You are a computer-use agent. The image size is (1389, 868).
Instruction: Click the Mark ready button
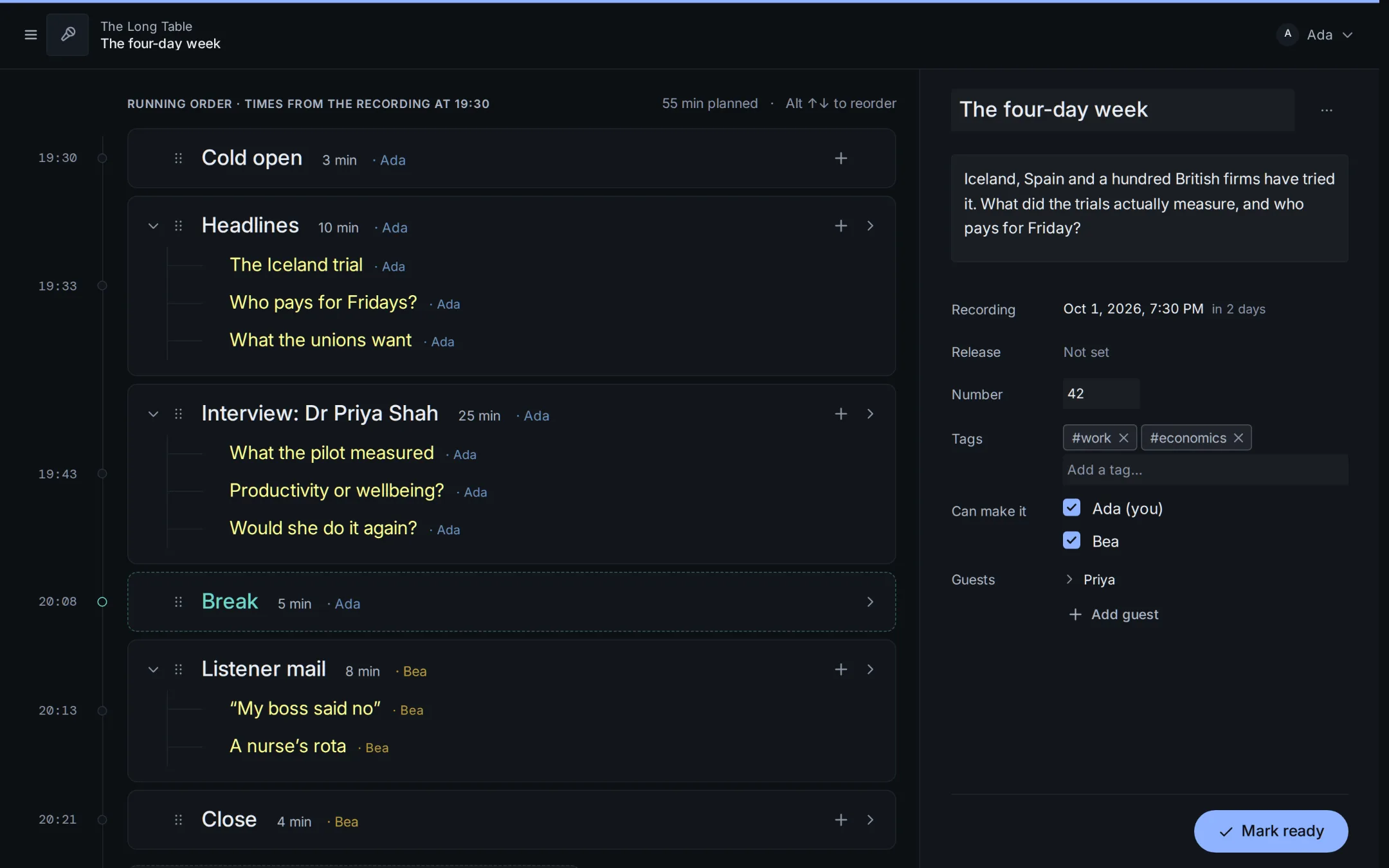coord(1271,831)
